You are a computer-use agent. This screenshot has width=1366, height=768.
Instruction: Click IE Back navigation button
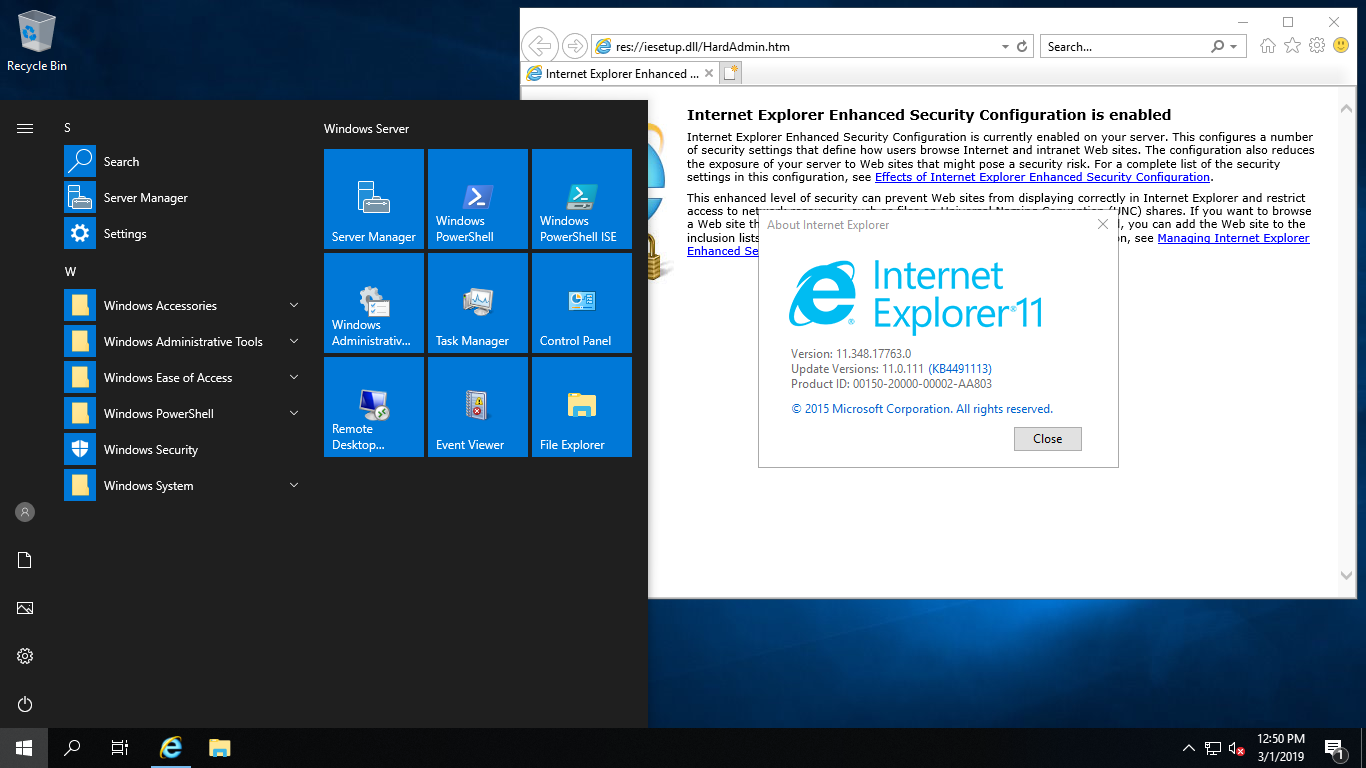[540, 46]
